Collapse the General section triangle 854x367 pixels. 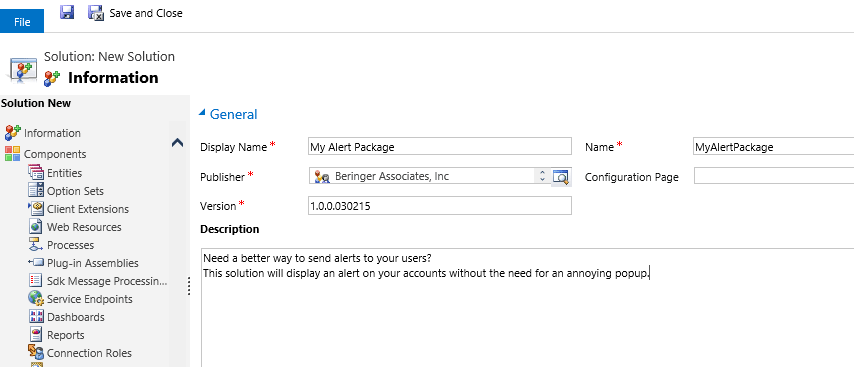tap(203, 113)
